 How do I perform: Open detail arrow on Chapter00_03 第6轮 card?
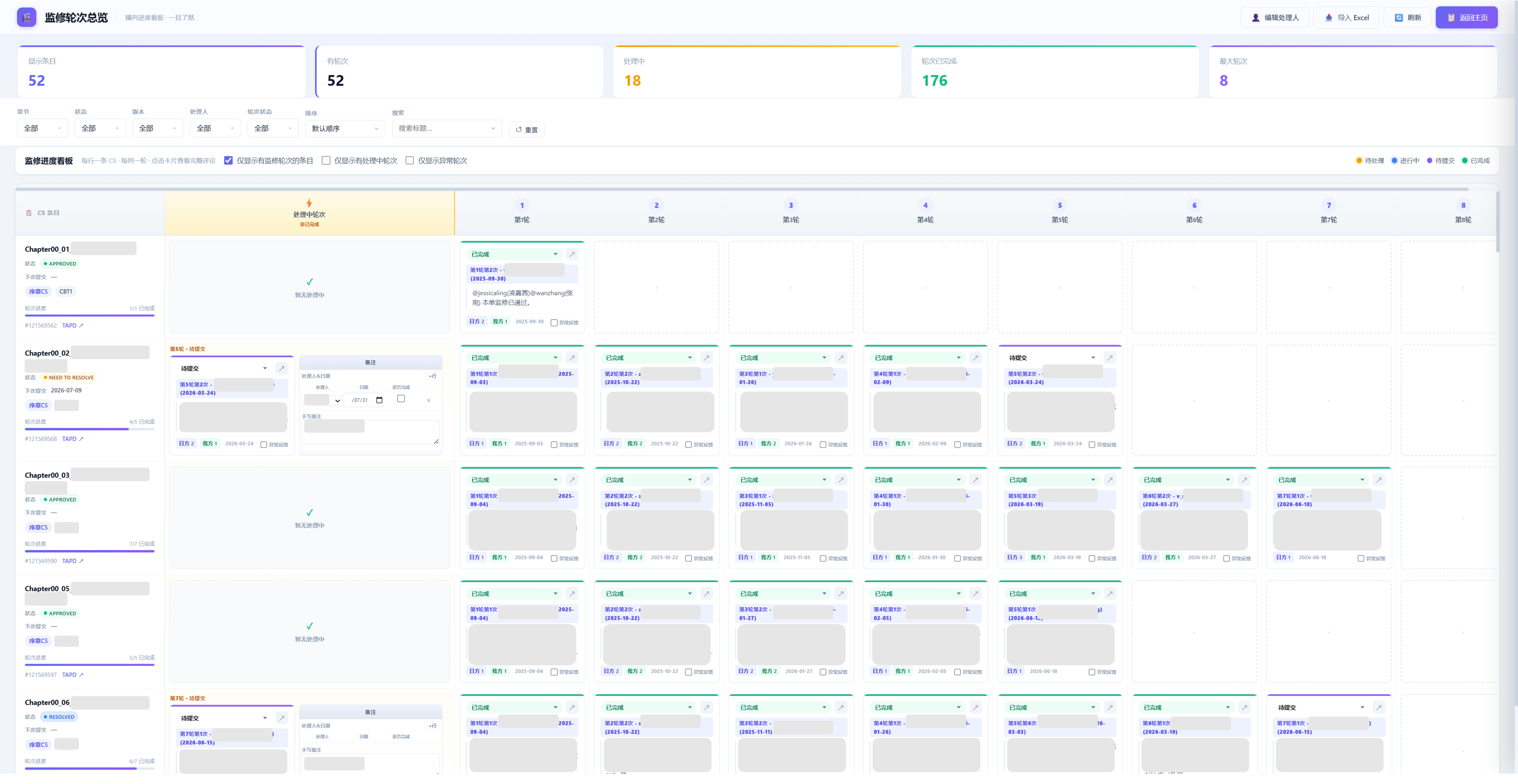click(x=1244, y=480)
